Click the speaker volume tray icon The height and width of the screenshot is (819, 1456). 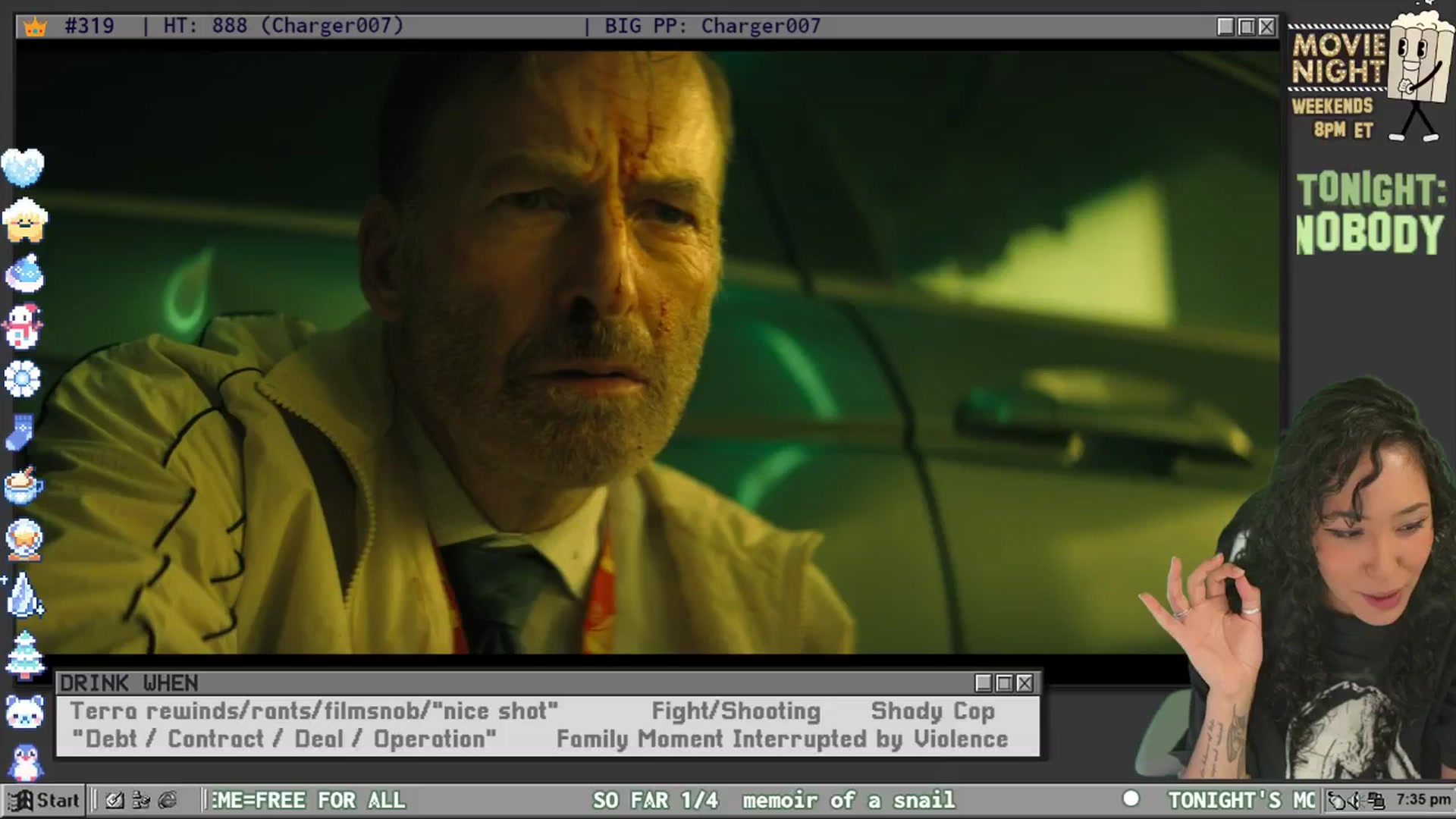tap(1357, 800)
